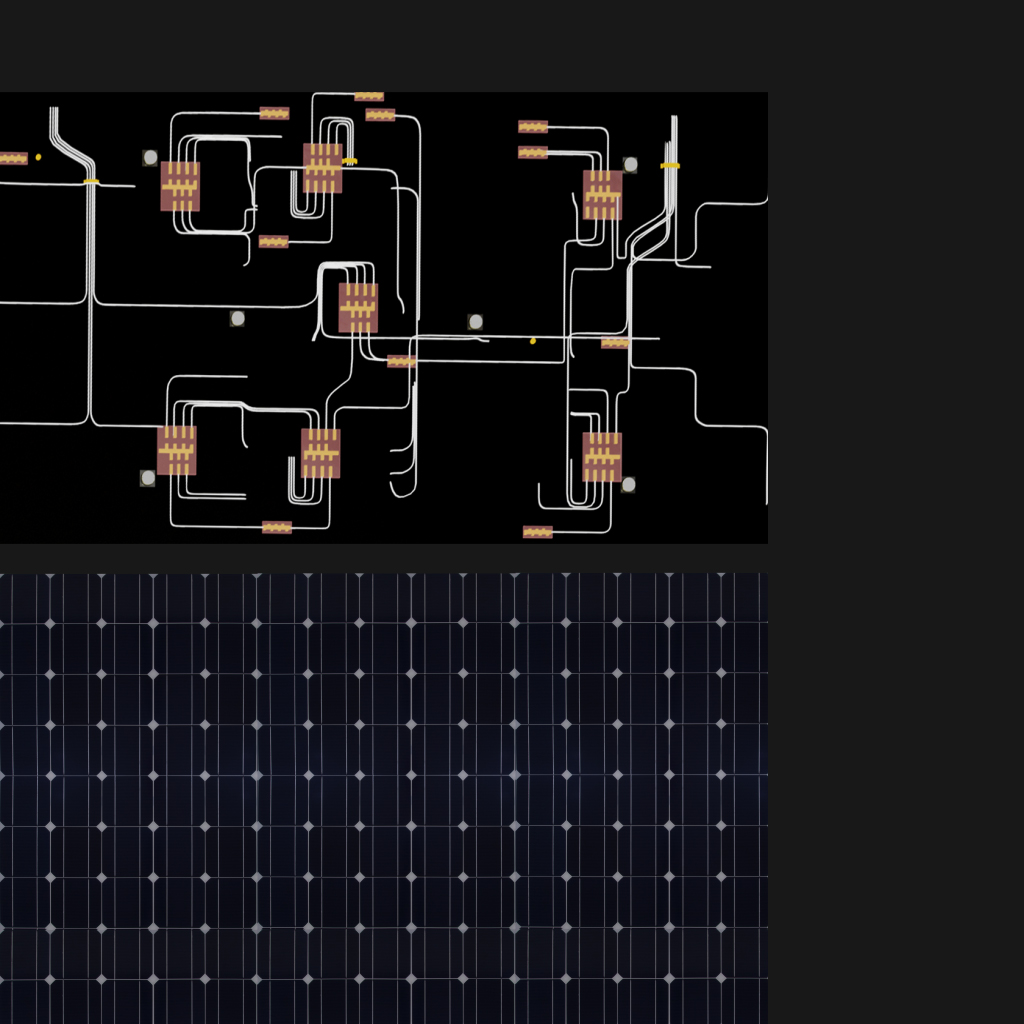Click the gray round node beside top-left chip
1024x1024 pixels.
(150, 158)
